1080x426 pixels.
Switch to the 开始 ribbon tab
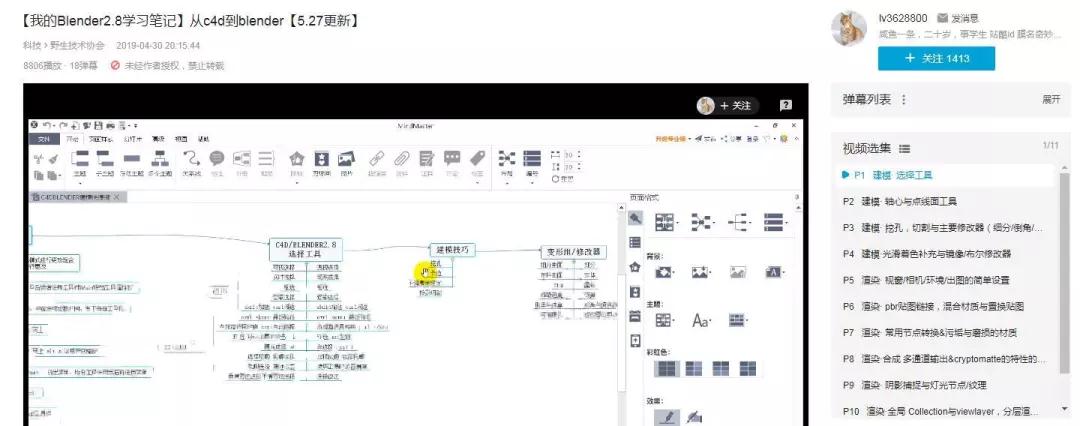click(x=72, y=139)
